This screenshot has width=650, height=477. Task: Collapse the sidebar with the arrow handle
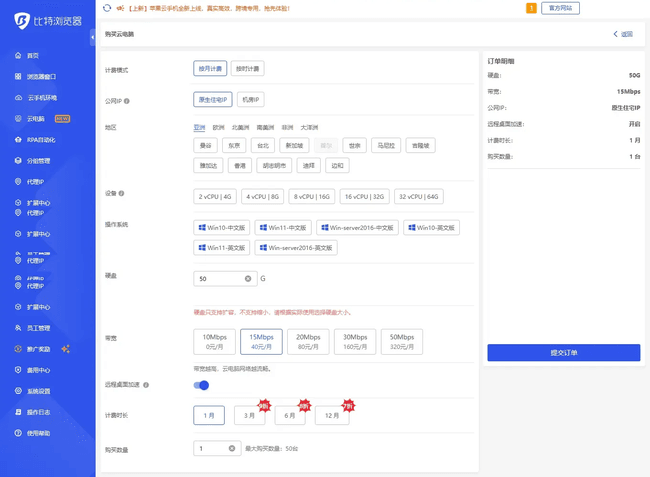click(92, 37)
